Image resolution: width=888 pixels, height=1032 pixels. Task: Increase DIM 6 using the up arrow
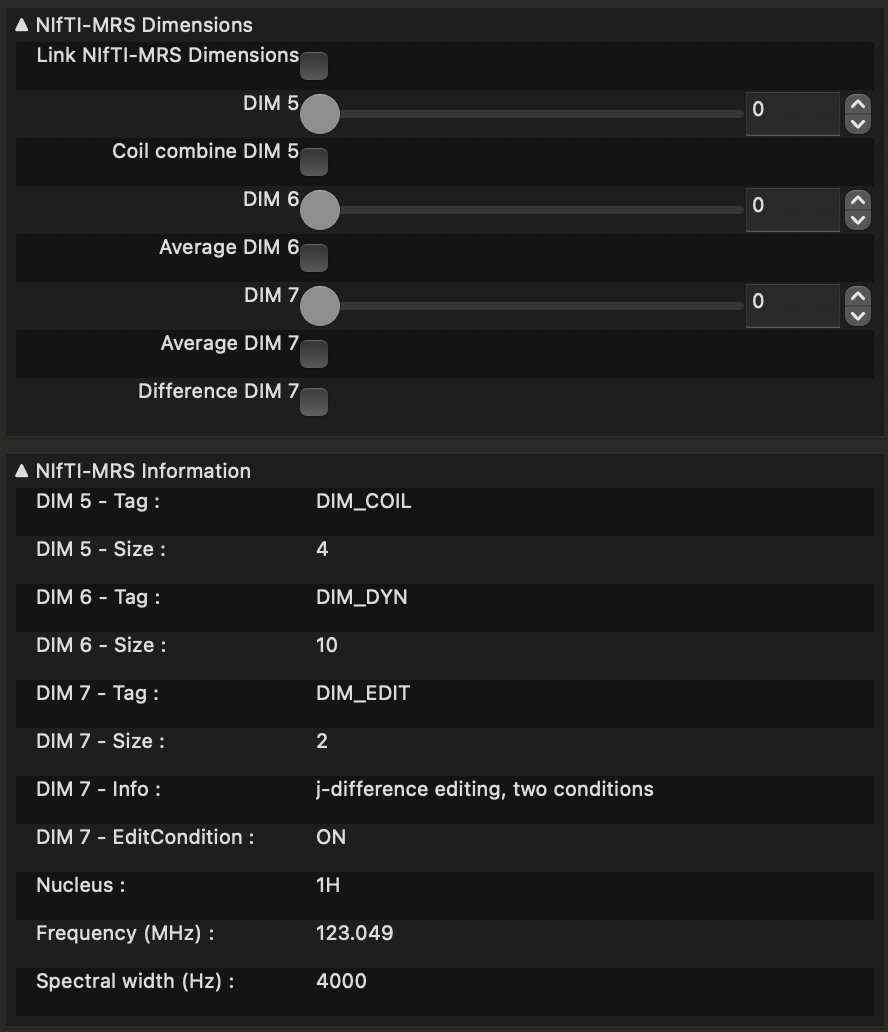click(x=857, y=200)
